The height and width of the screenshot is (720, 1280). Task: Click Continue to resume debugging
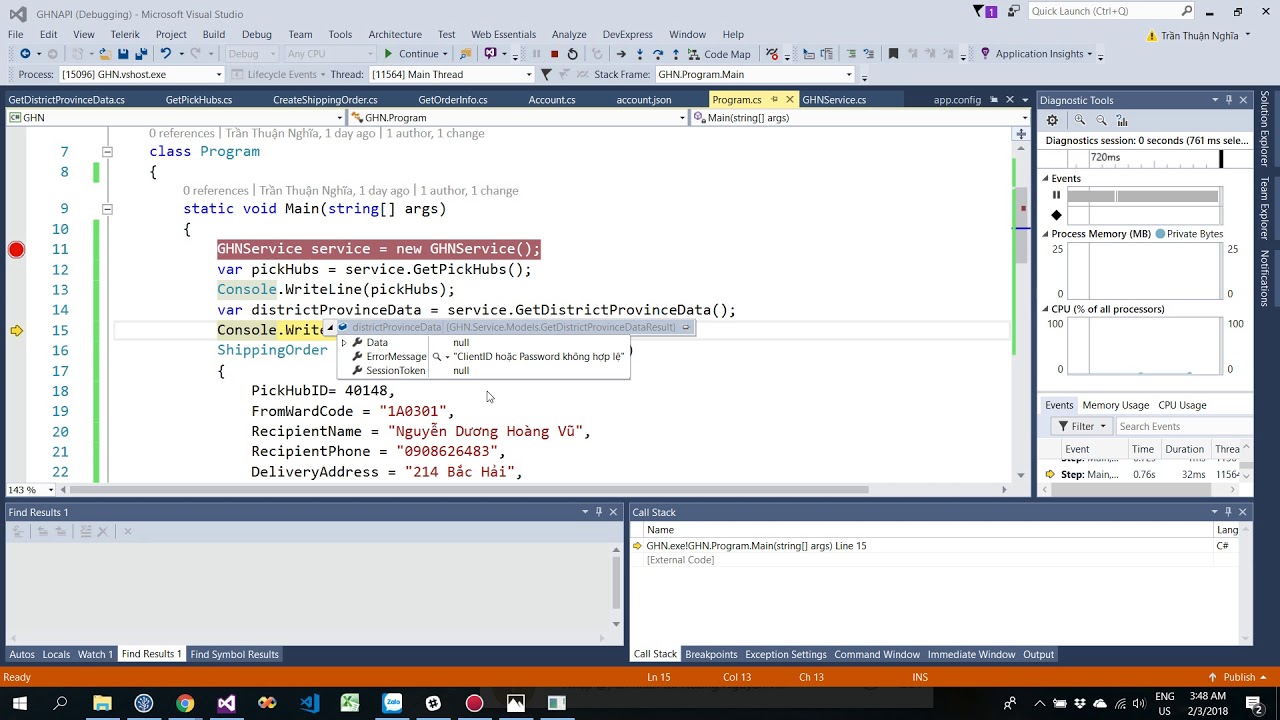(410, 54)
